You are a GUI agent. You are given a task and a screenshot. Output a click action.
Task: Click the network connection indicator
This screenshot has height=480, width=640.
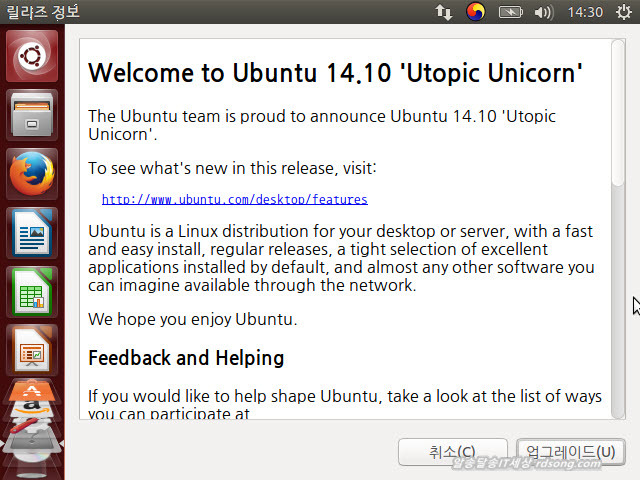(443, 12)
